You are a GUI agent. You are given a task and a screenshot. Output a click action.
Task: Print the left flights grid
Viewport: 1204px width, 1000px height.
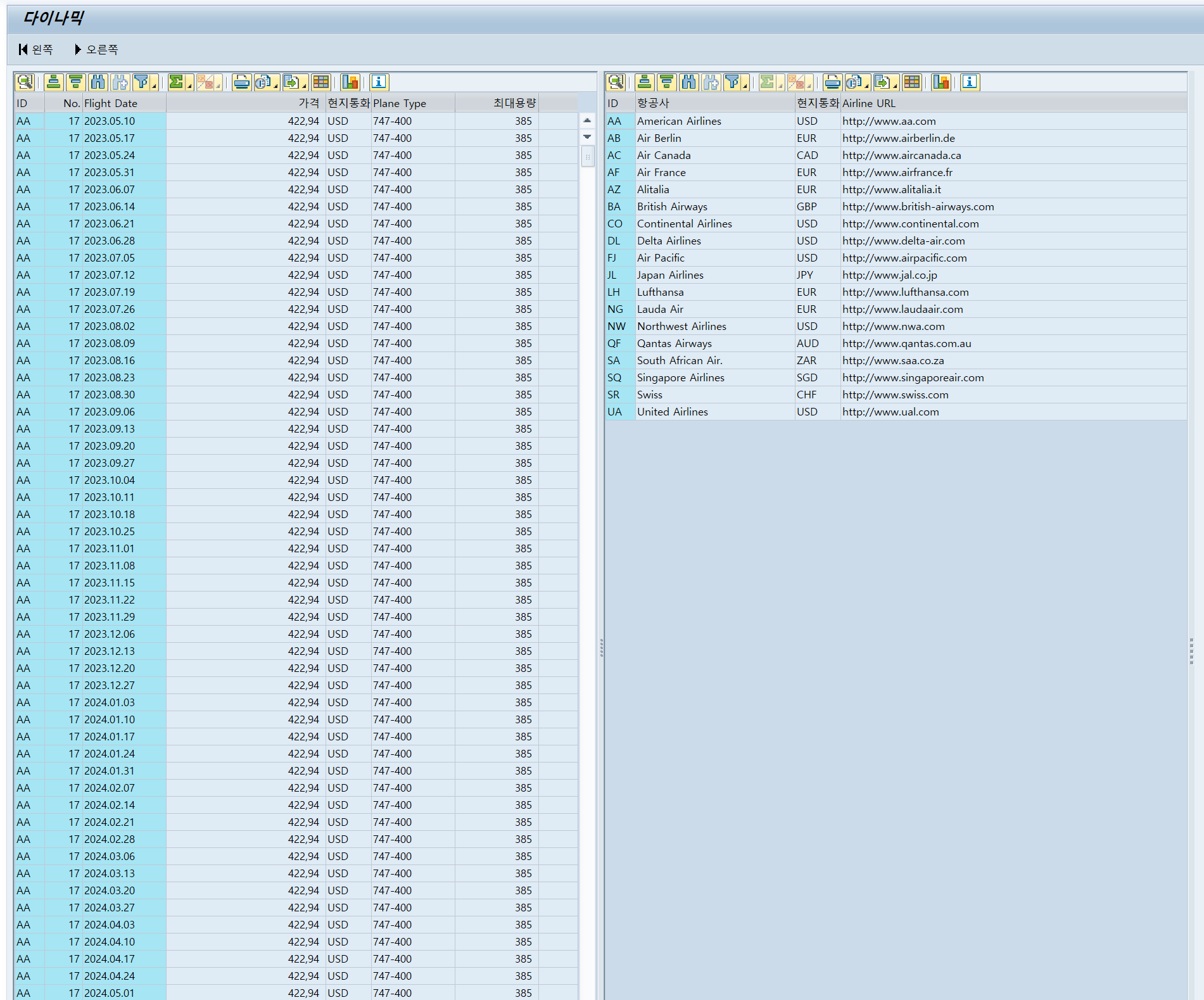(x=241, y=82)
